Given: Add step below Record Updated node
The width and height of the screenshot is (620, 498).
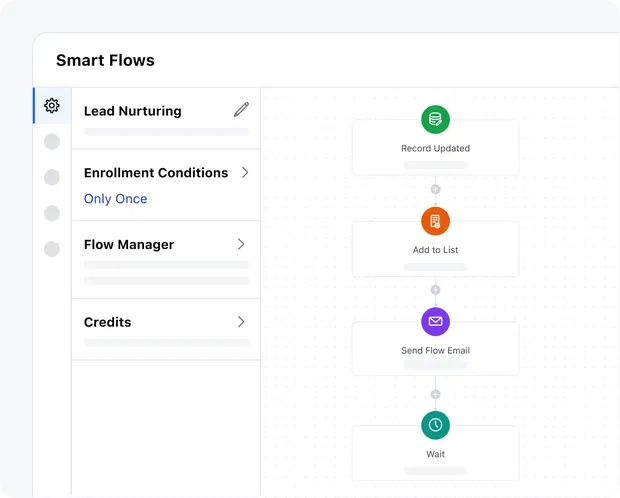Looking at the screenshot, I should click(x=435, y=189).
